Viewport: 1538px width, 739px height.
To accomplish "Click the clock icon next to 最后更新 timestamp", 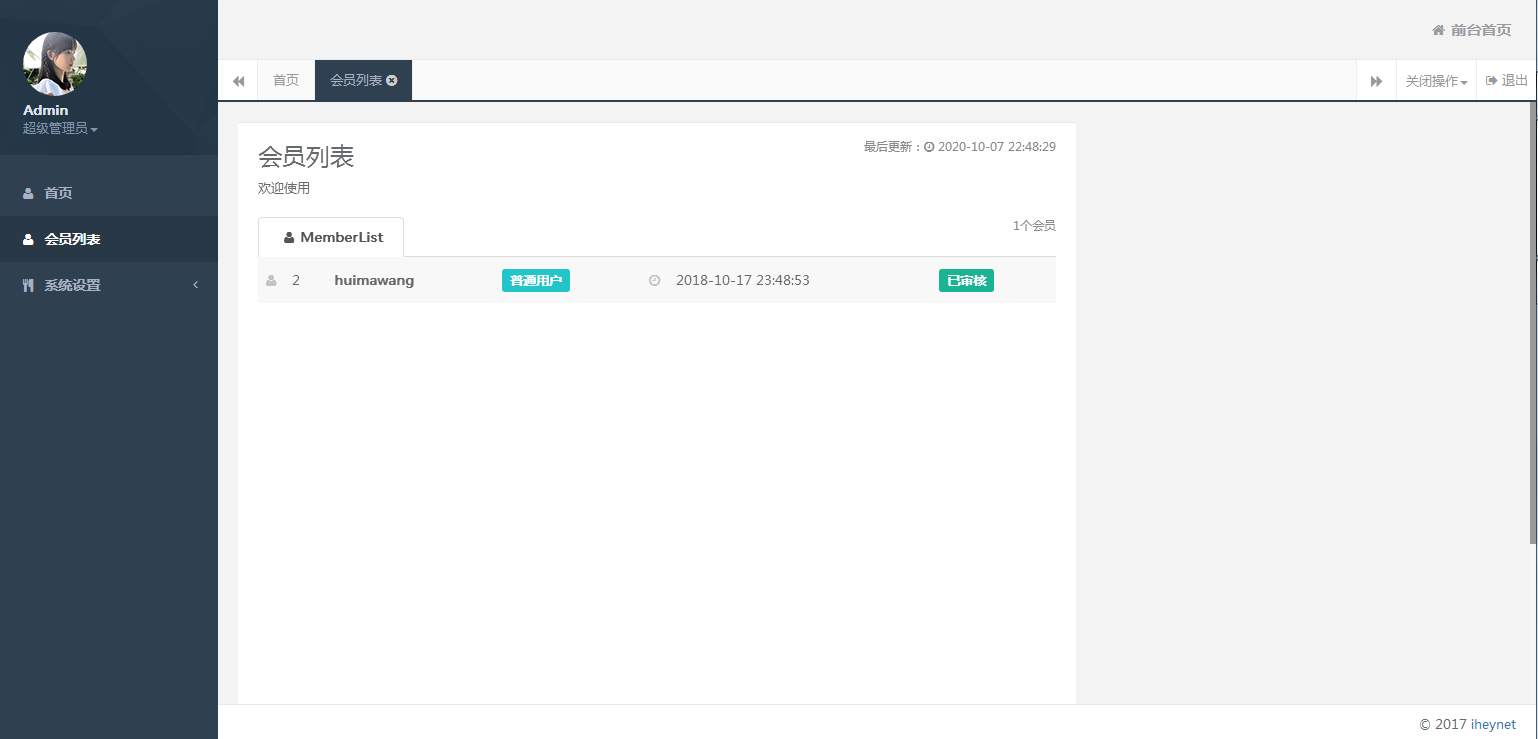I will click(x=928, y=146).
